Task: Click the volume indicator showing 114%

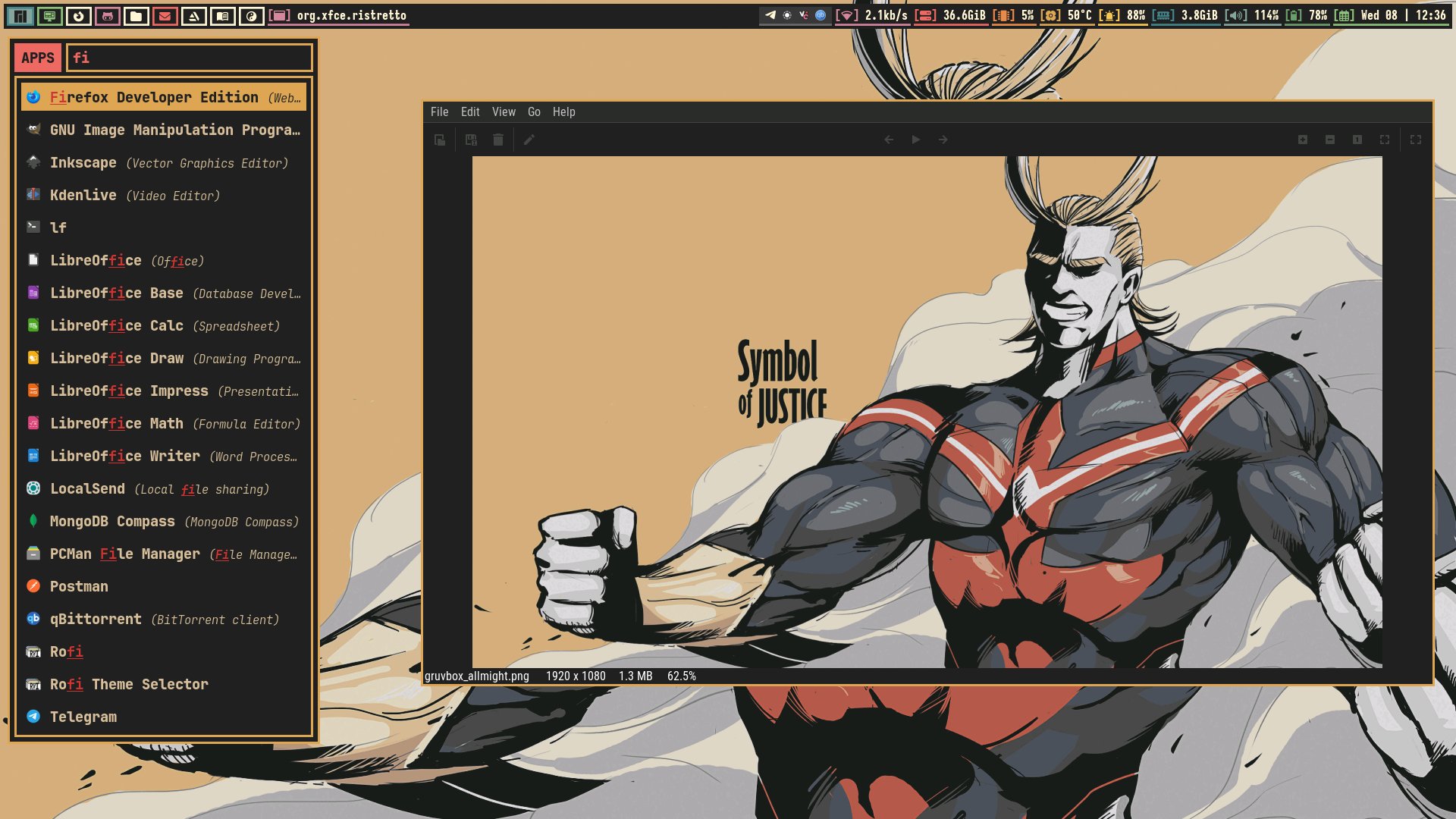Action: click(1252, 15)
